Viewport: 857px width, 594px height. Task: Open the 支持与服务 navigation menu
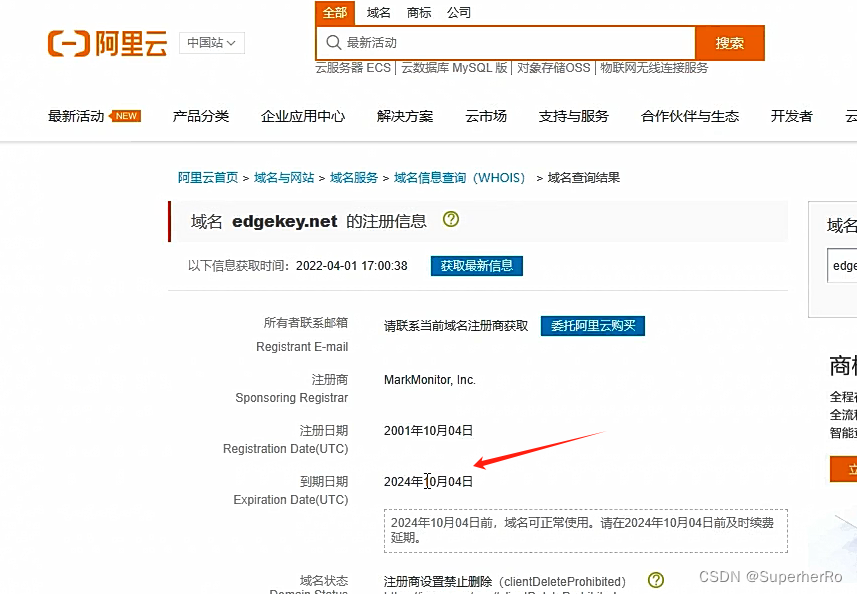pos(573,116)
